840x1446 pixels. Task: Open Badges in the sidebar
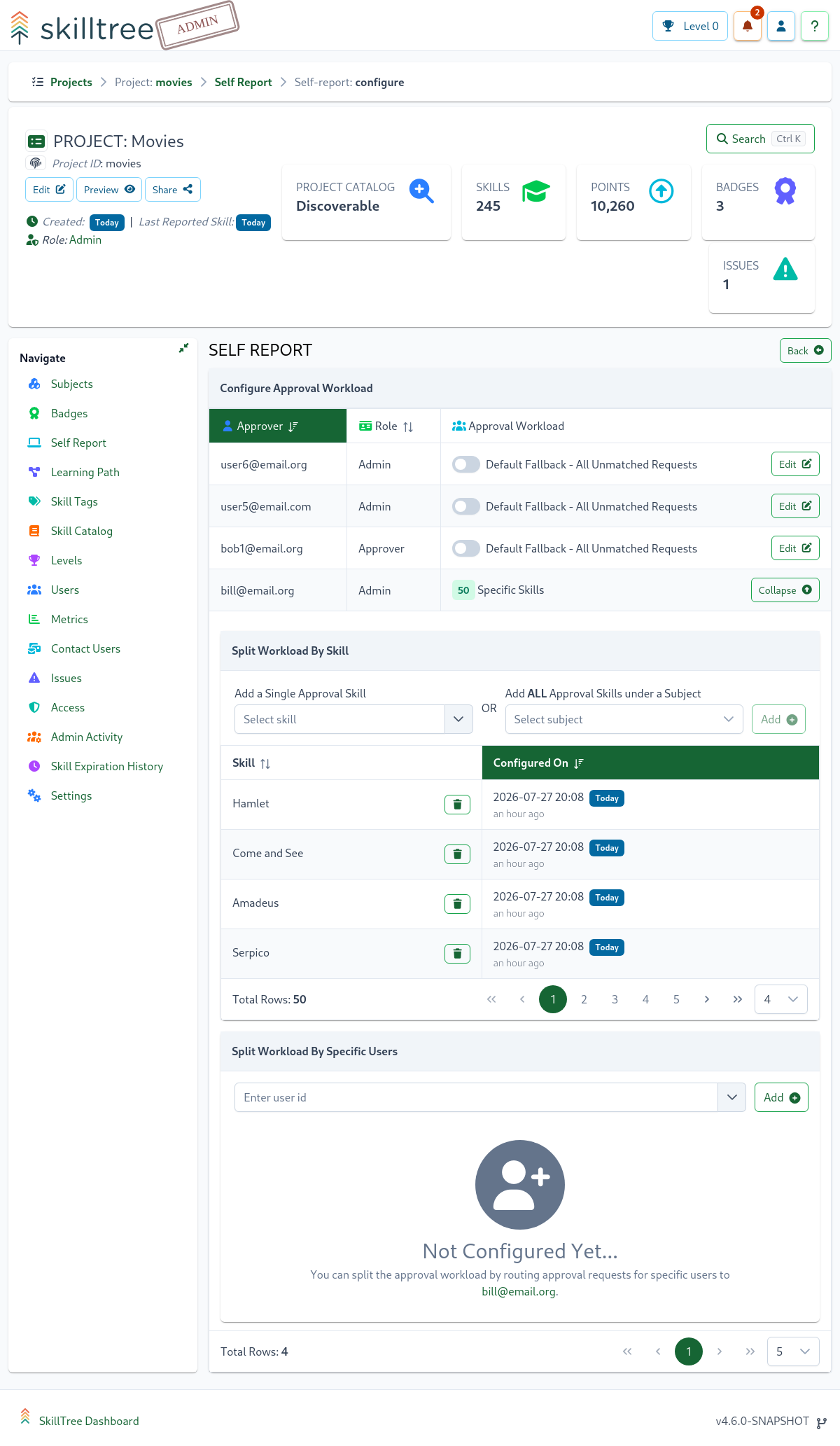(x=69, y=413)
